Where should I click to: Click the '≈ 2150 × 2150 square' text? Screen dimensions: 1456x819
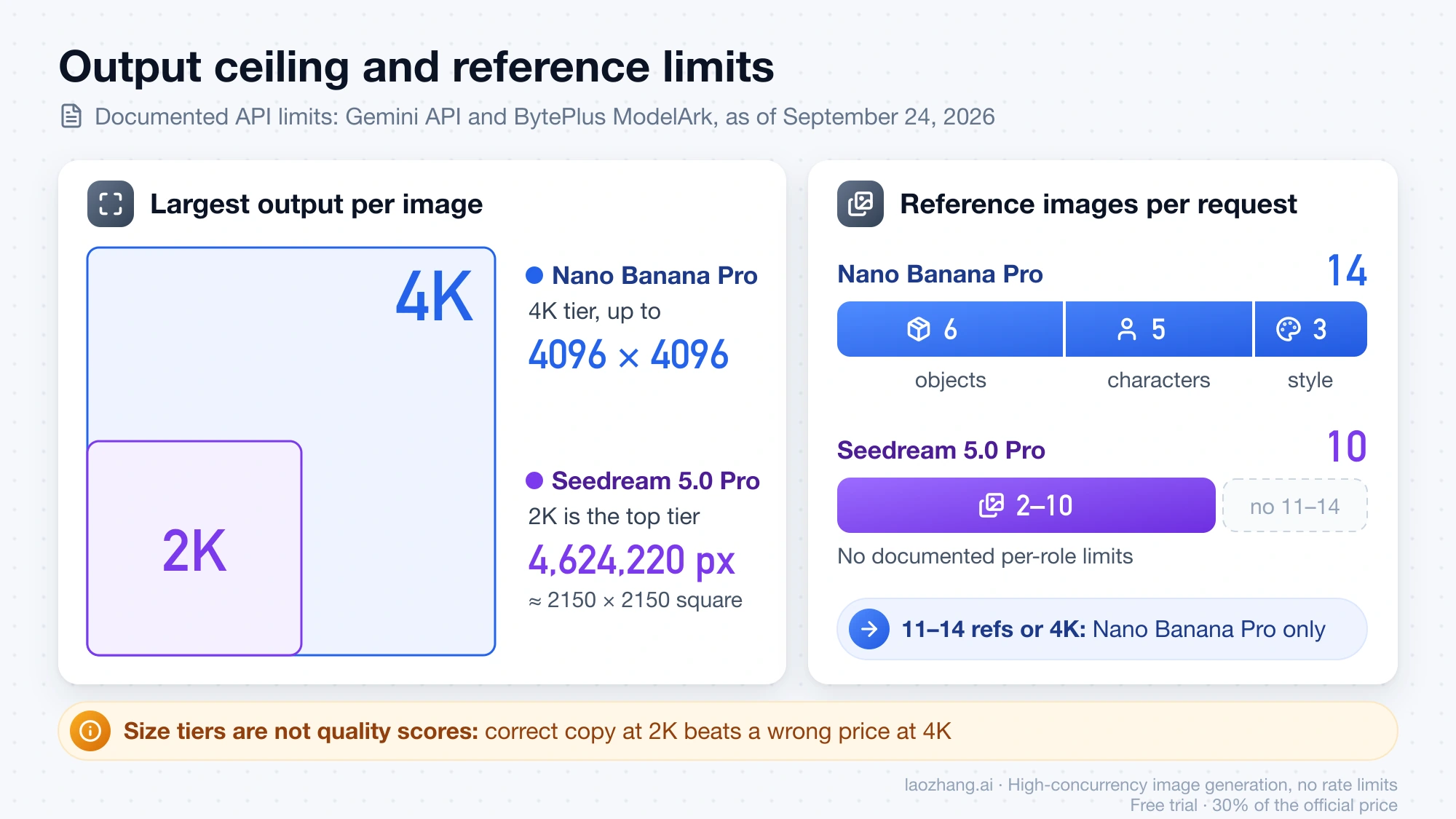tap(635, 600)
